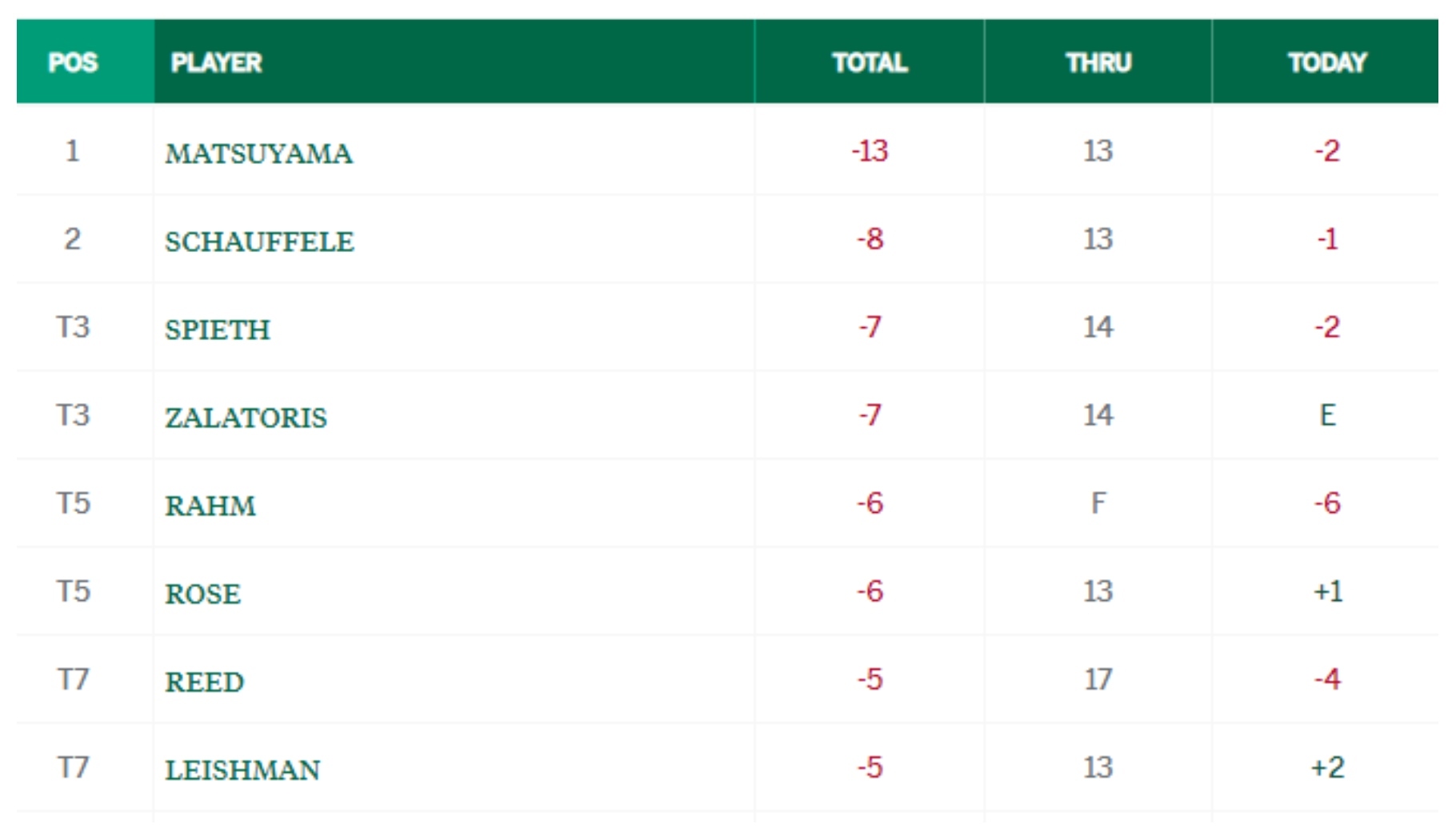Open RAHM player details
The width and height of the screenshot is (1456, 840).
point(210,505)
